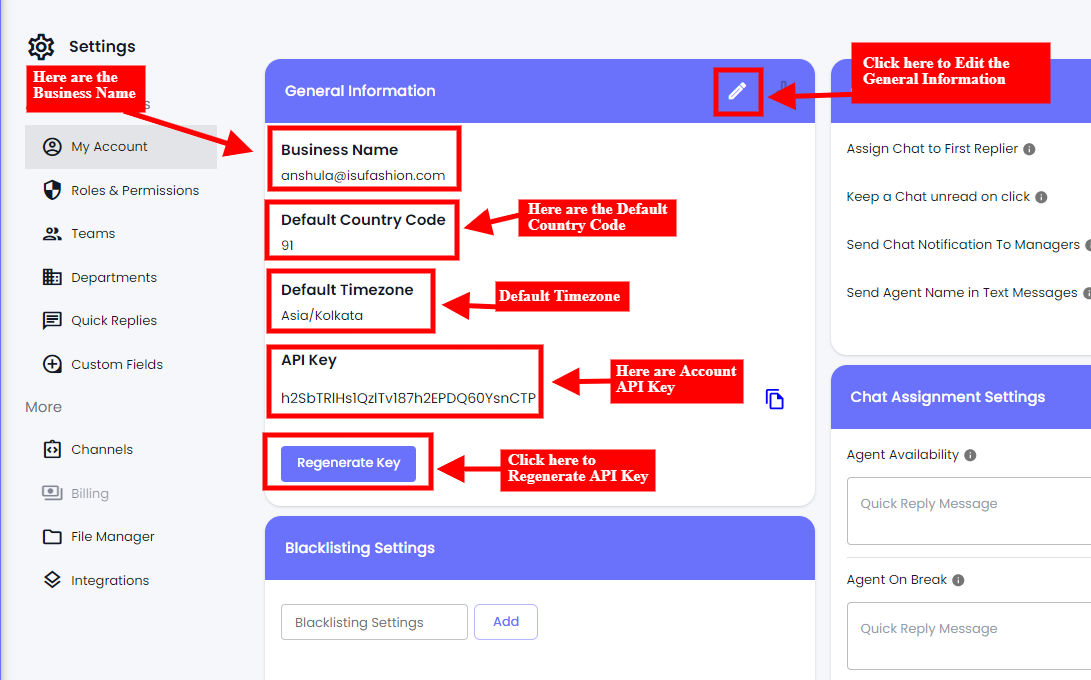Open the My Account menu item
The width and height of the screenshot is (1091, 680).
pyautogui.click(x=109, y=147)
